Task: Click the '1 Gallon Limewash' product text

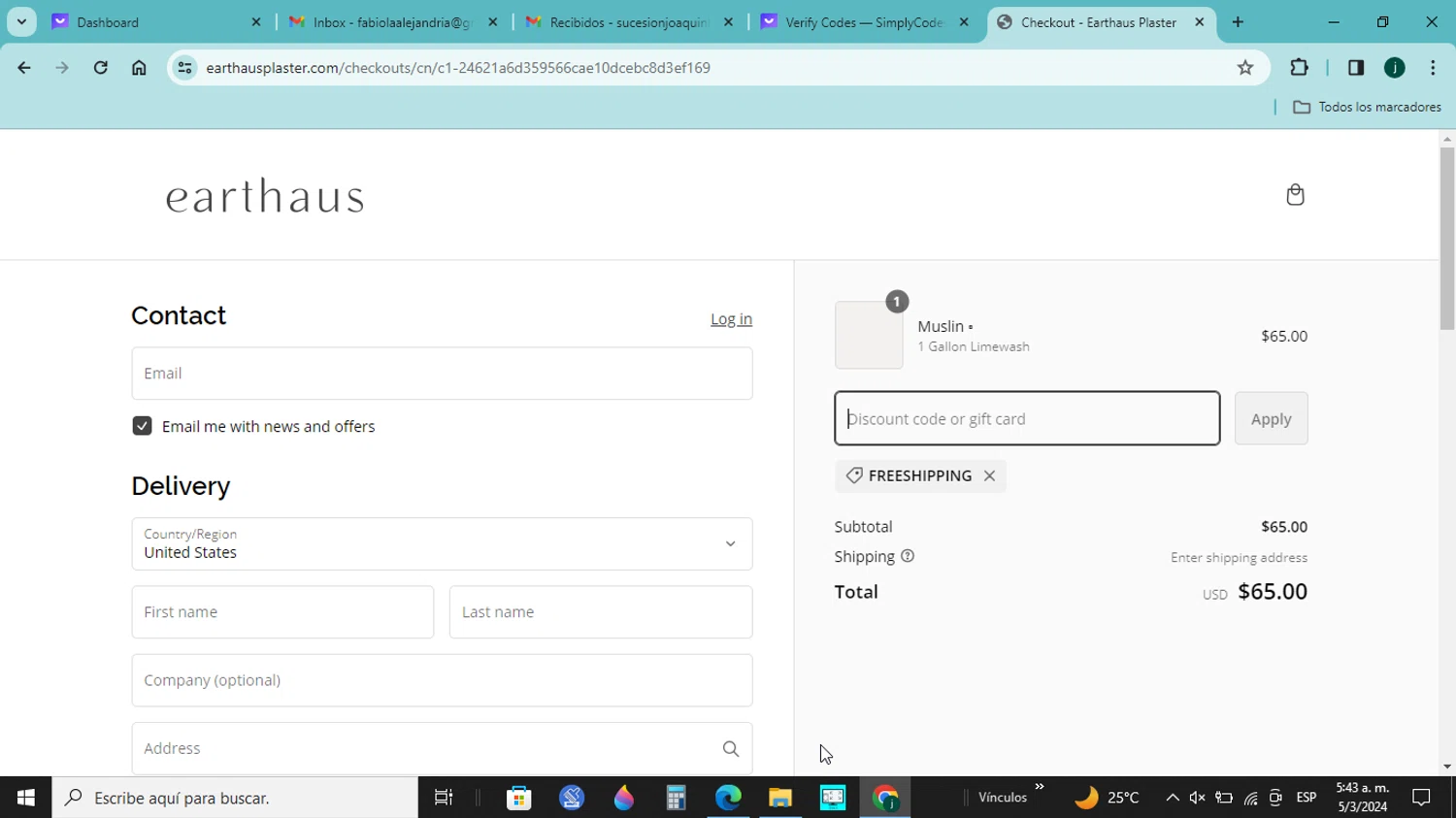Action: [974, 346]
